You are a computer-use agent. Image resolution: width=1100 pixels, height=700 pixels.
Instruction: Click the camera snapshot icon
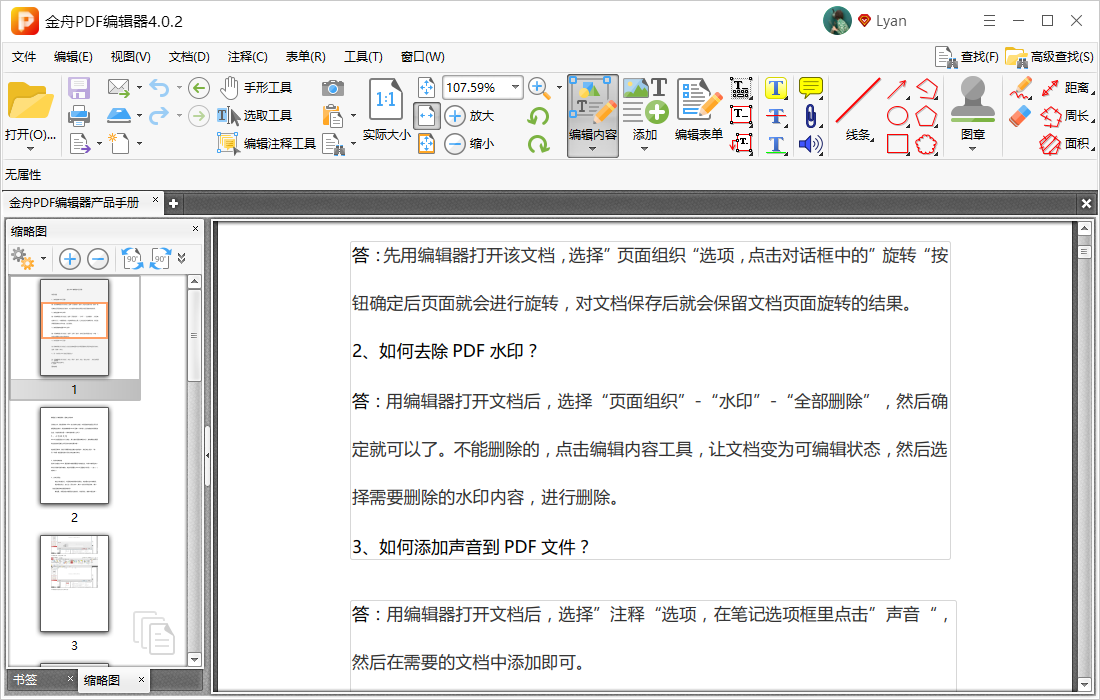coord(332,87)
